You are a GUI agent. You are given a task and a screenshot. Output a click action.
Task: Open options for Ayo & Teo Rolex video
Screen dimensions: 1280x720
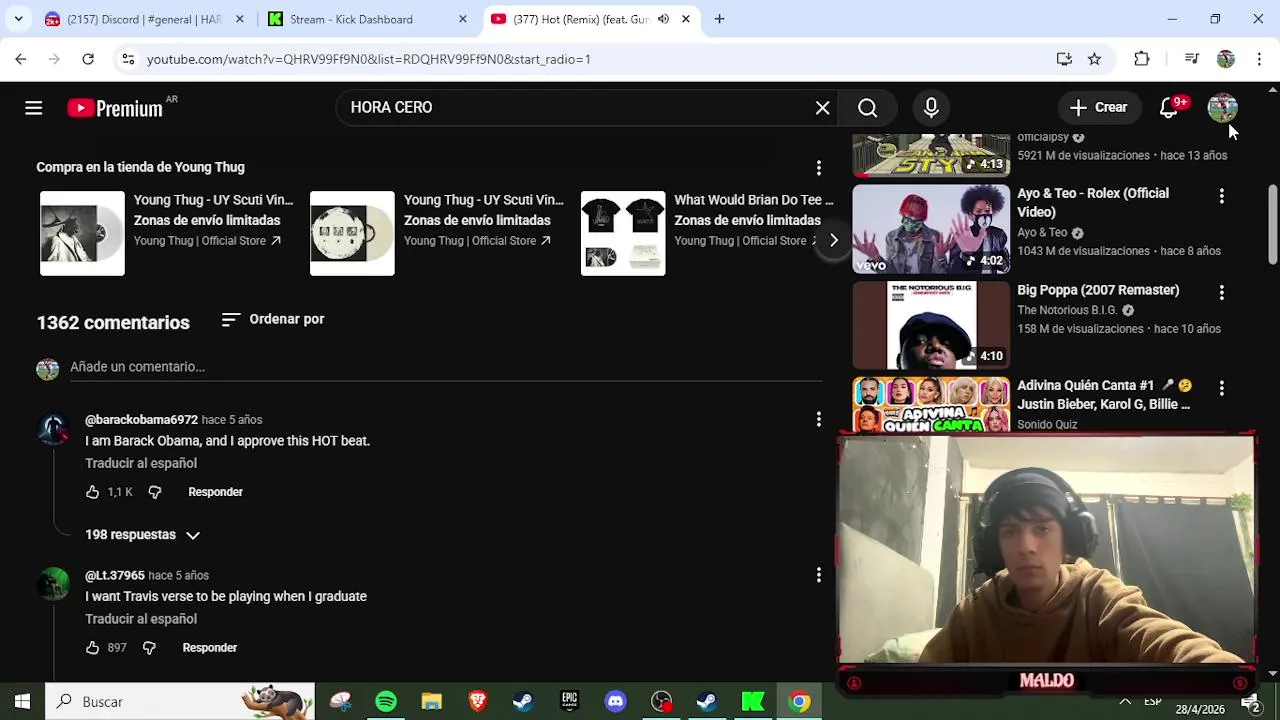[x=1221, y=196]
